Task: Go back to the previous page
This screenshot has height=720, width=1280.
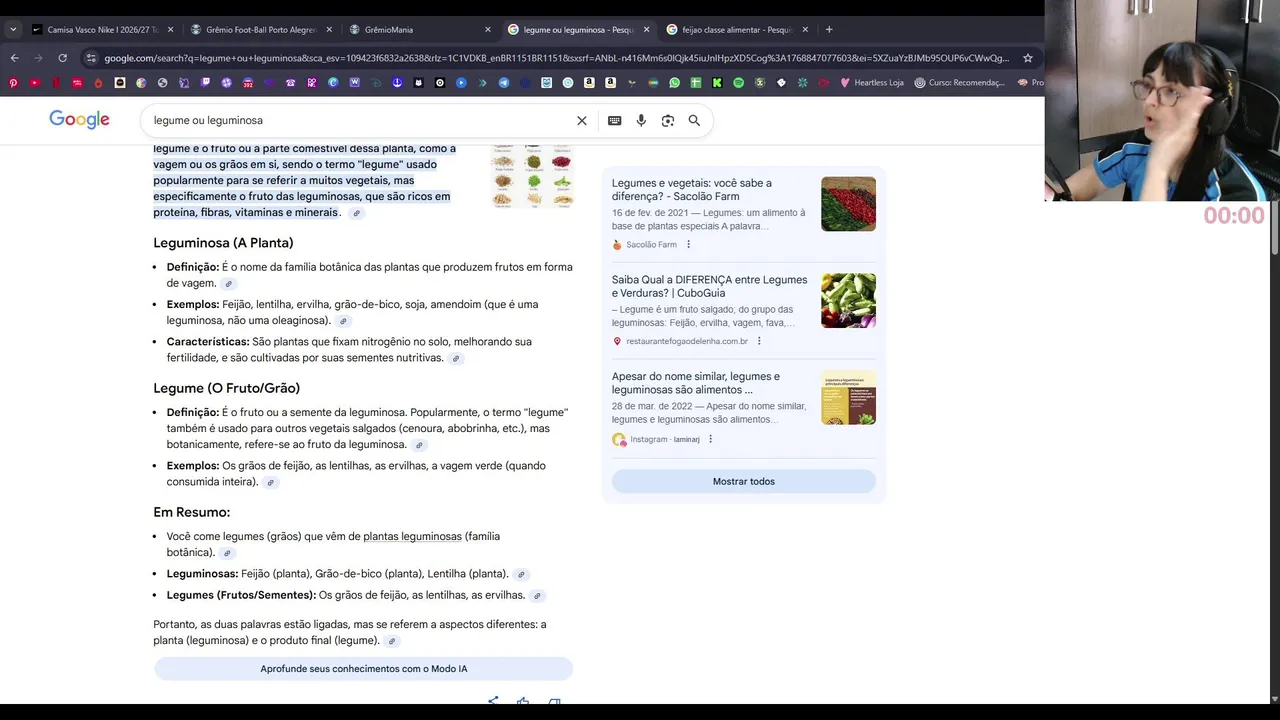Action: coord(14,58)
